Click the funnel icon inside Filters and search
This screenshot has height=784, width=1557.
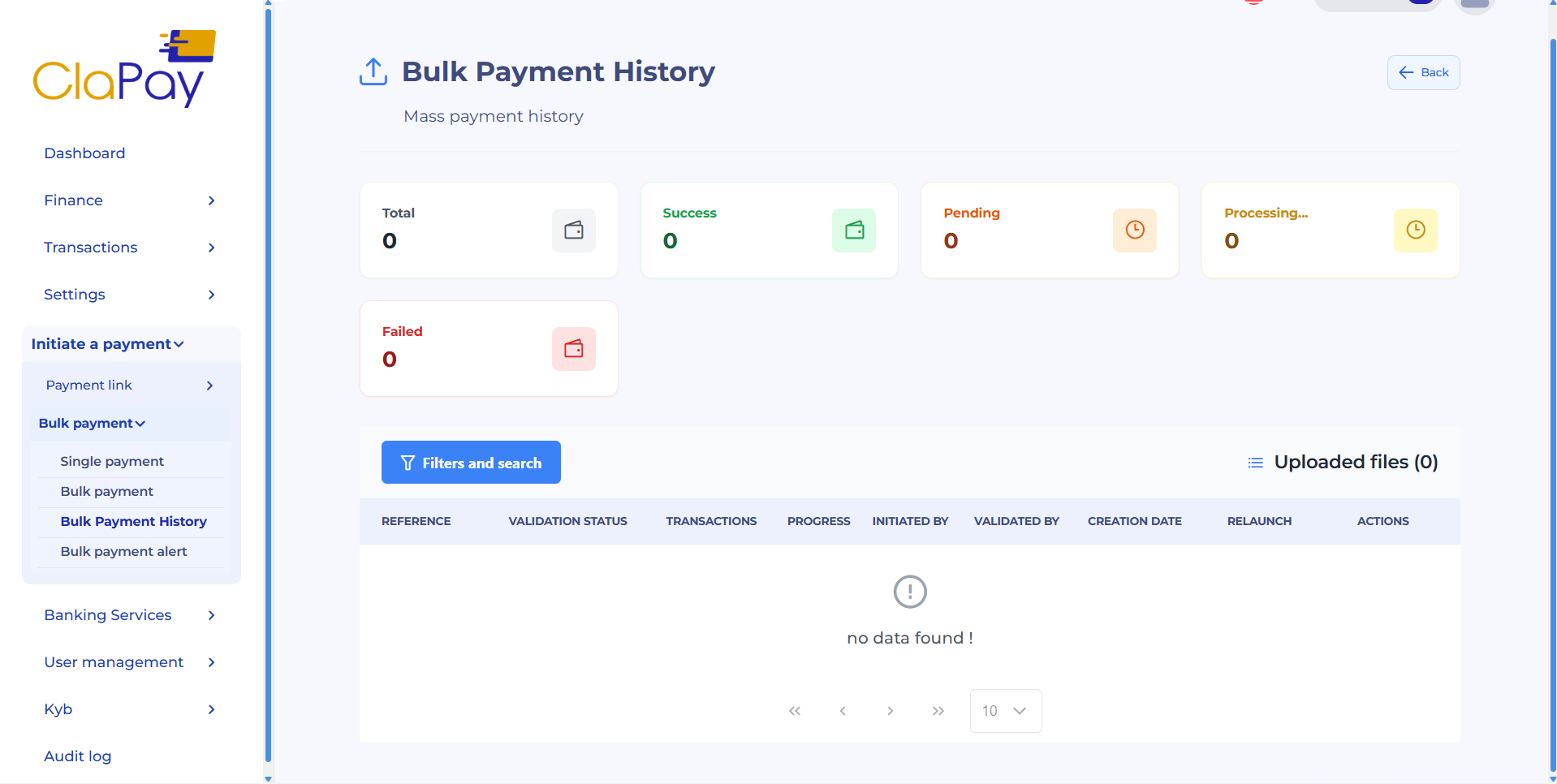click(x=407, y=463)
